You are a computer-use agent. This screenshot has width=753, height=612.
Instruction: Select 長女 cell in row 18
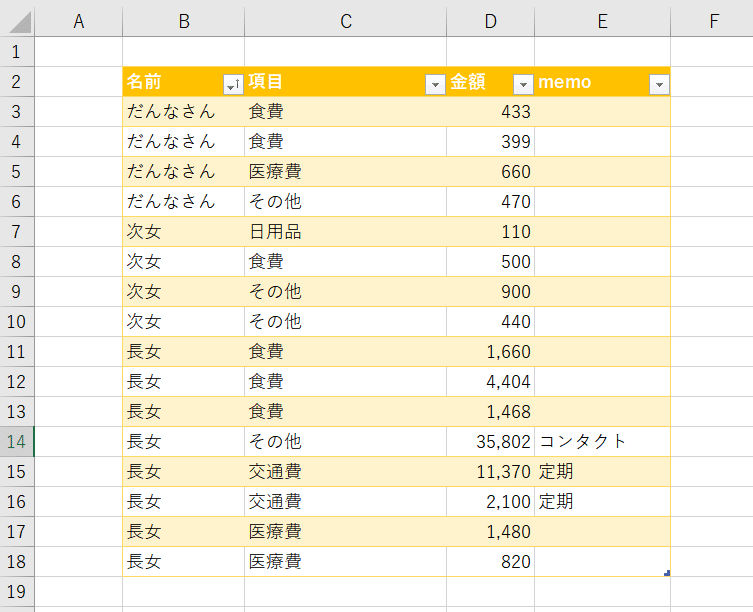(183, 562)
